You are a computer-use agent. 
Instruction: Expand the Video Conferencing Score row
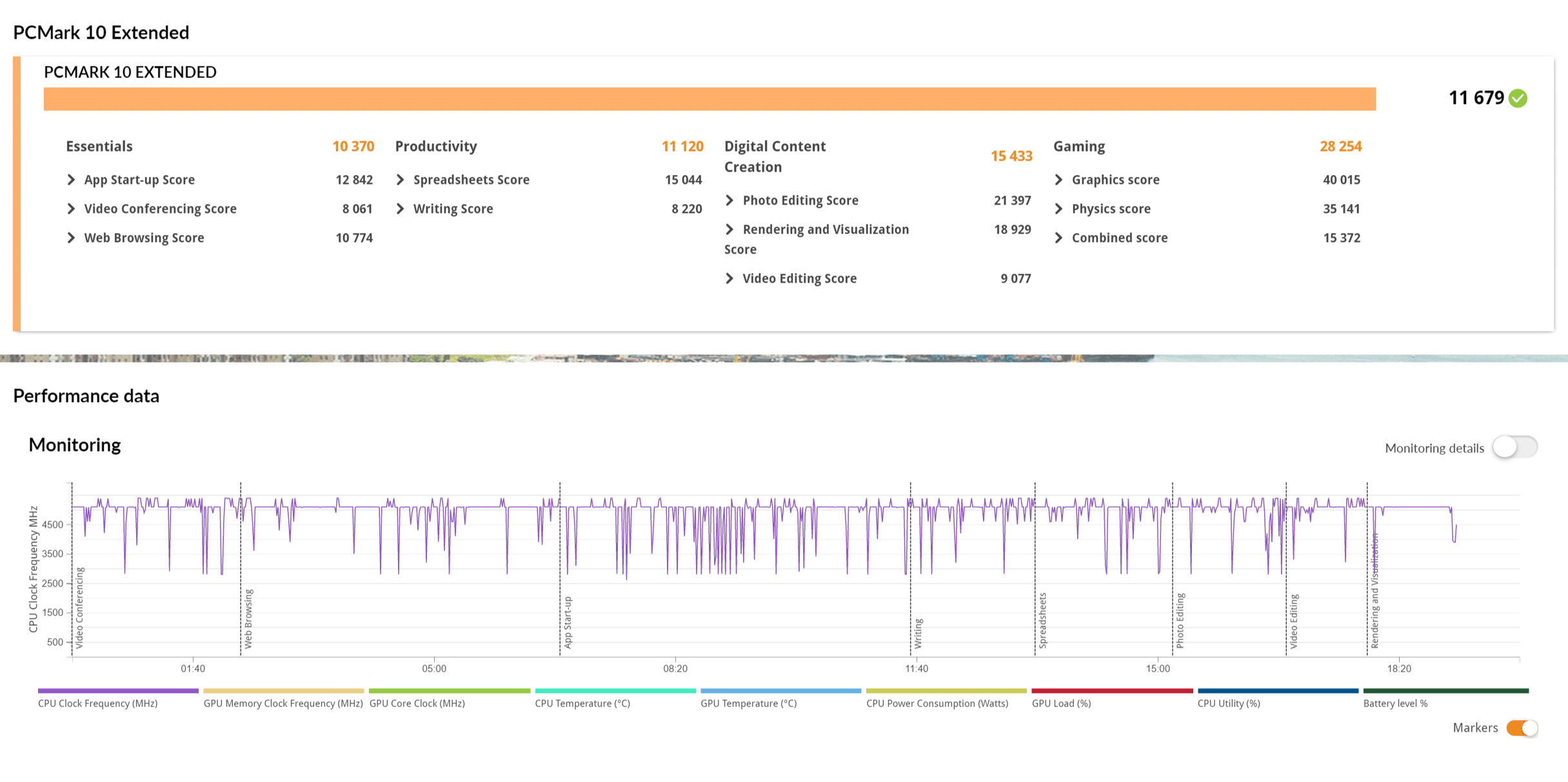pos(71,209)
